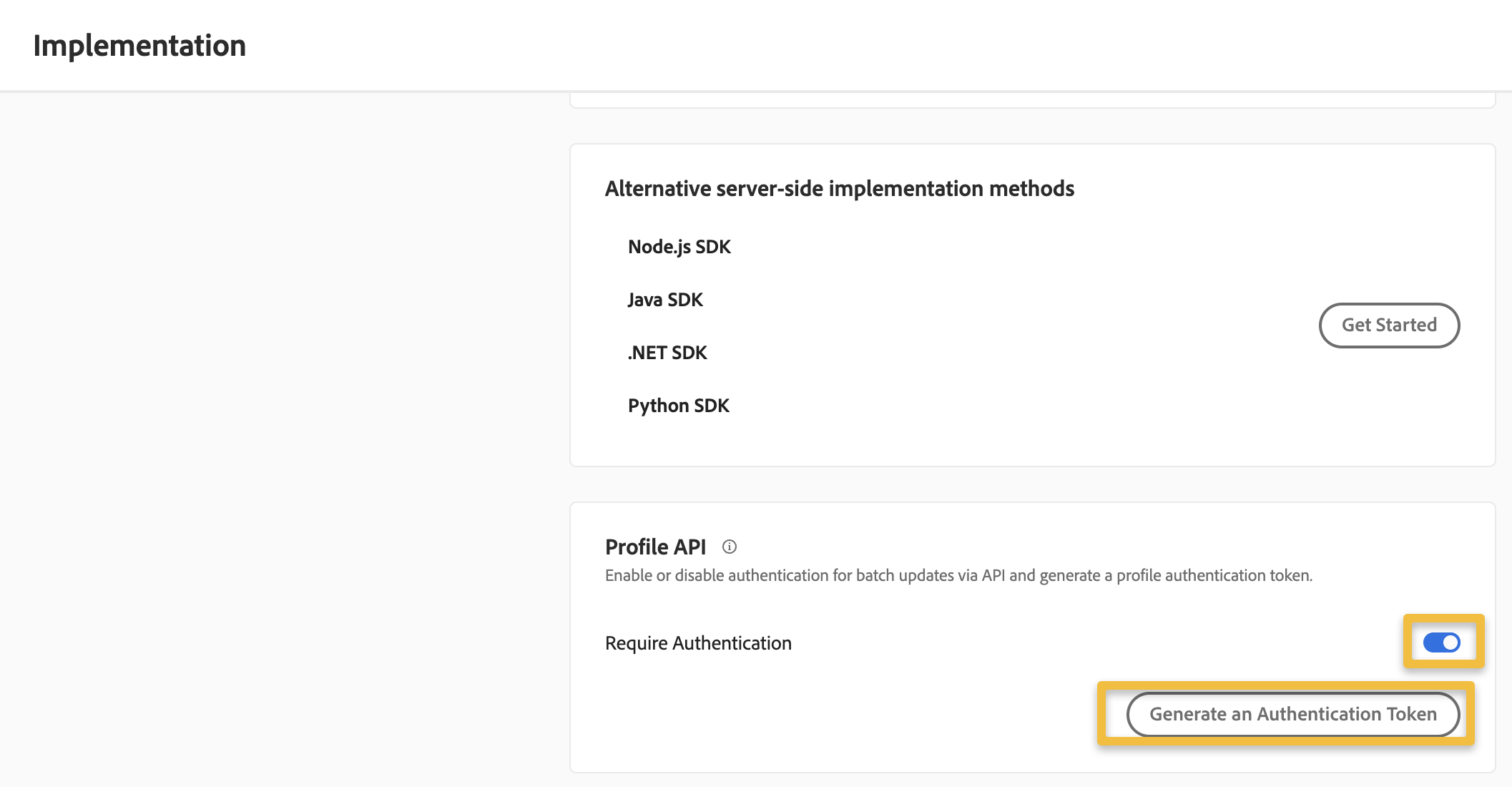1512x787 pixels.
Task: Click blank space left of Generate Token button
Action: pyautogui.click(x=858, y=714)
